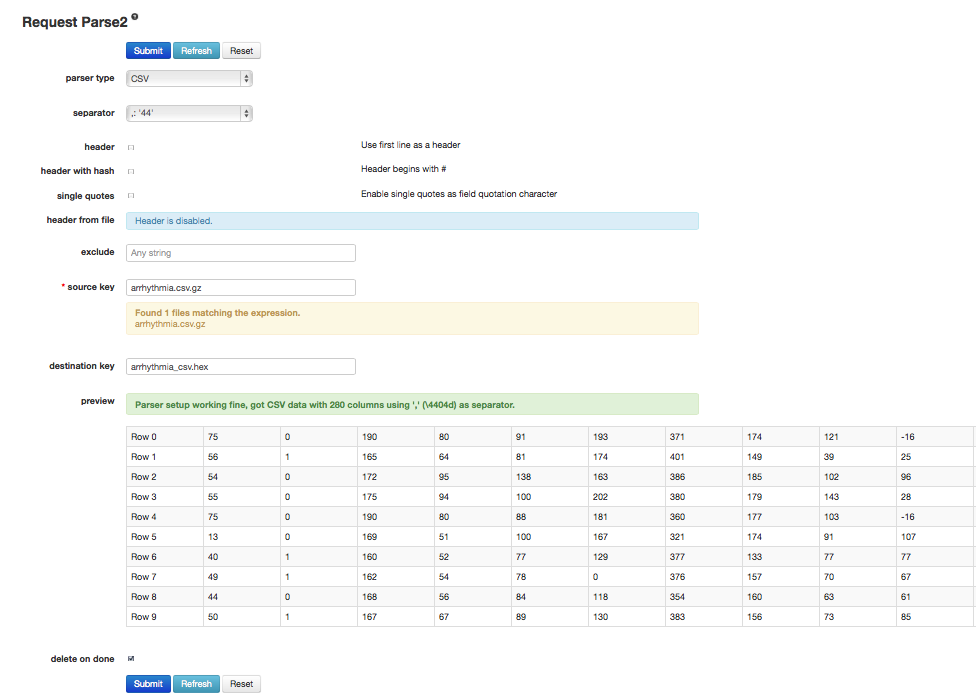The width and height of the screenshot is (976, 699).
Task: Click the source key field containing arrhythmia.csv.gz
Action: (240, 287)
